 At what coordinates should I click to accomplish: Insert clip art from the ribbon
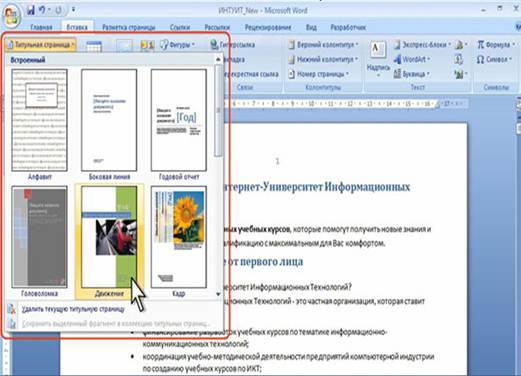(x=147, y=45)
